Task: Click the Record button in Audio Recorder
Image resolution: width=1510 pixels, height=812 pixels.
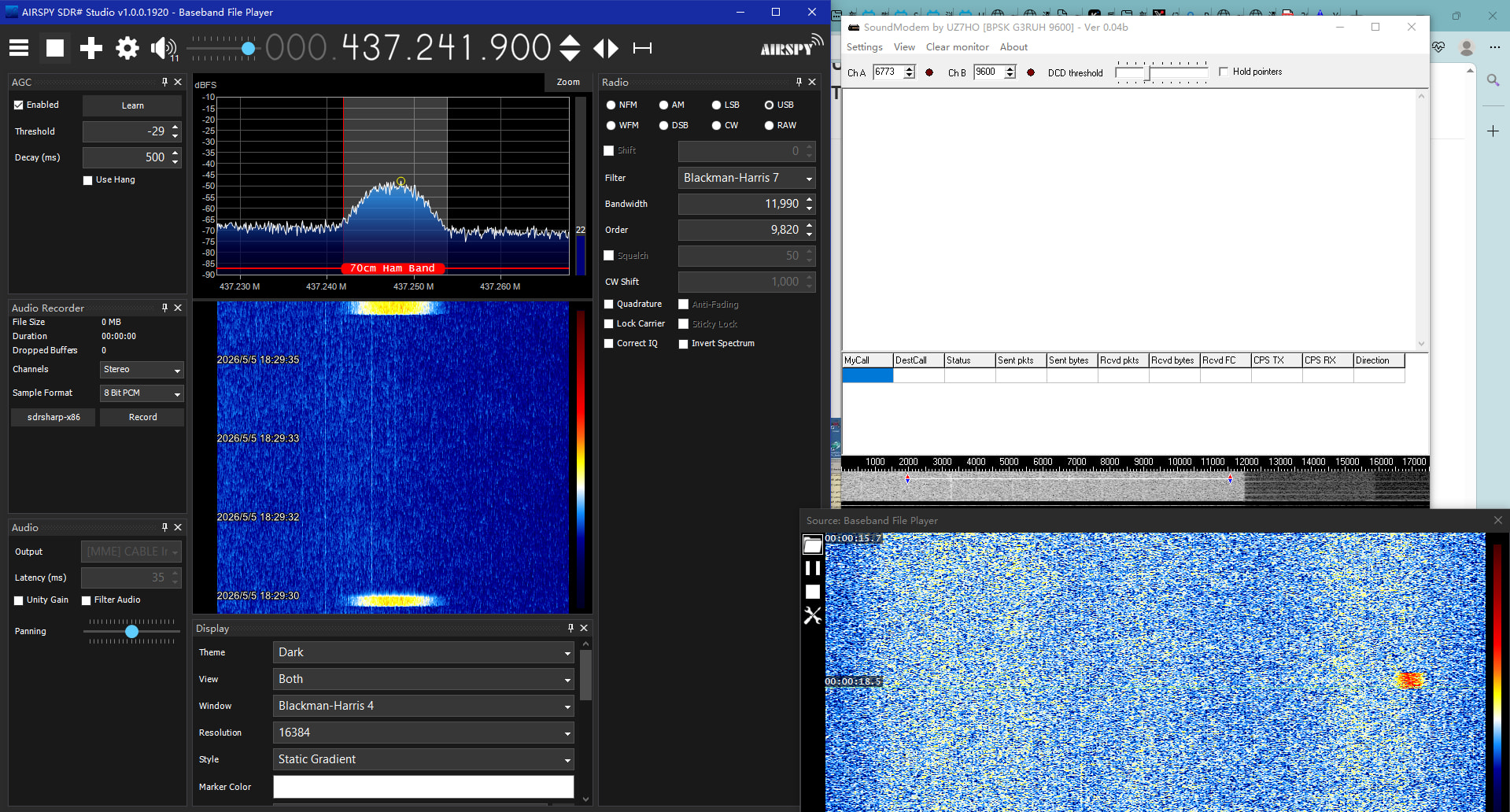Action: click(x=142, y=417)
